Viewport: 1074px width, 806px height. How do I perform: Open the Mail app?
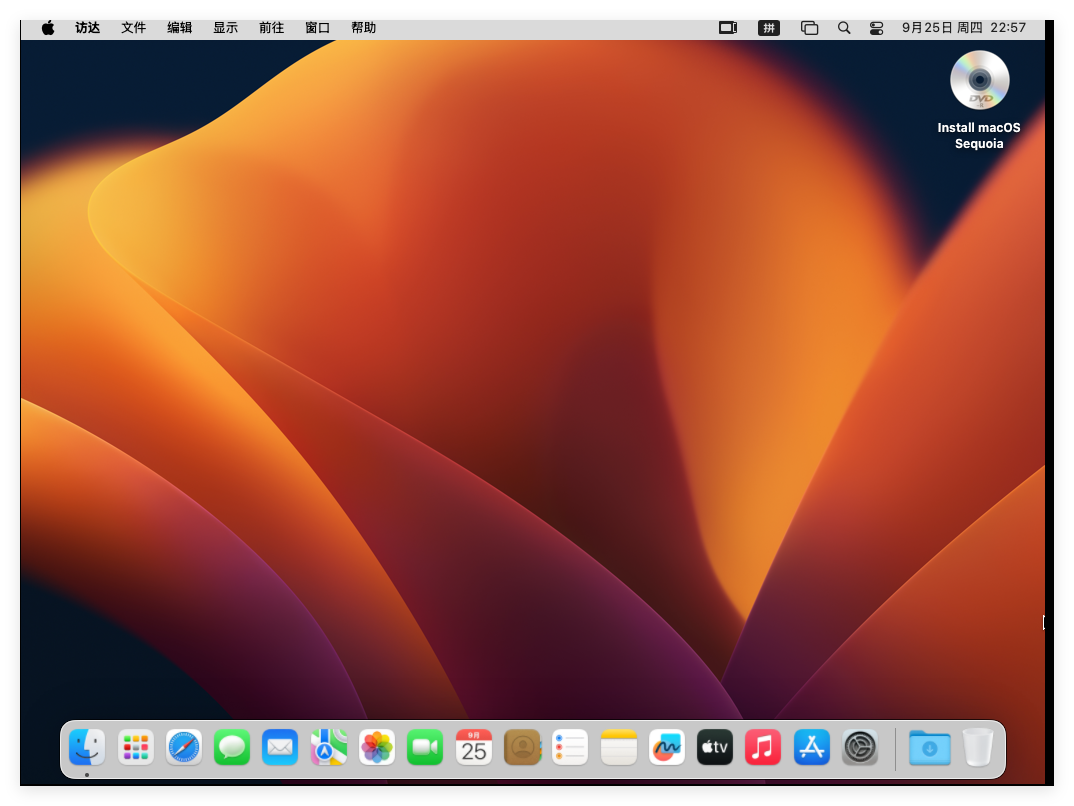pyautogui.click(x=280, y=747)
